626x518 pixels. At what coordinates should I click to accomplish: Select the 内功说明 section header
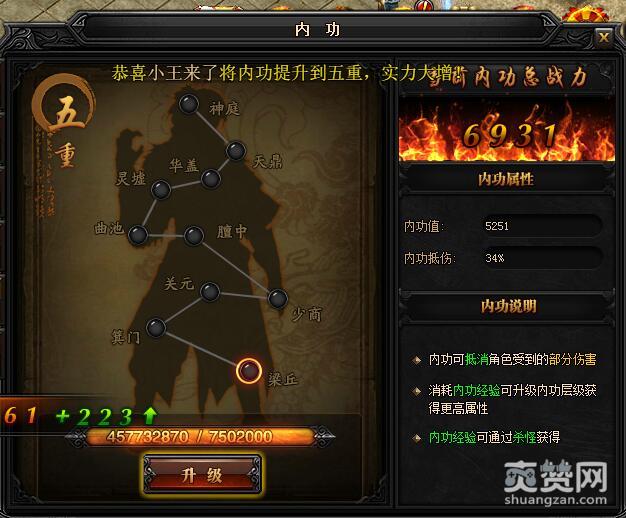pos(508,306)
